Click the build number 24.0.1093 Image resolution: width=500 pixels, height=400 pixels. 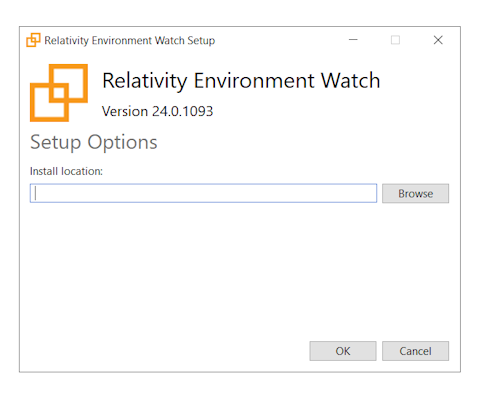(x=183, y=111)
